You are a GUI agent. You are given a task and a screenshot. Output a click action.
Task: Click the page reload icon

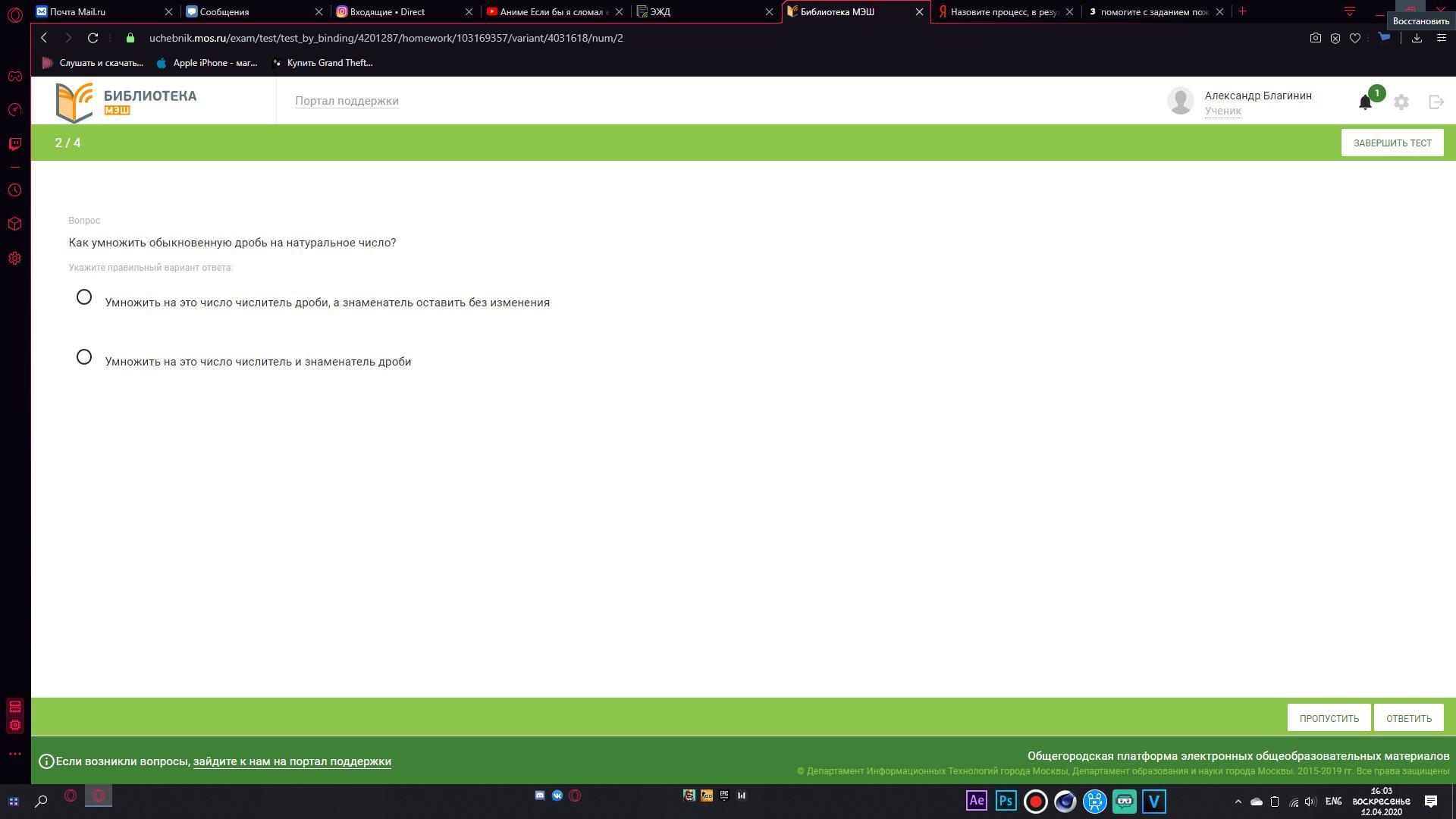coord(93,38)
